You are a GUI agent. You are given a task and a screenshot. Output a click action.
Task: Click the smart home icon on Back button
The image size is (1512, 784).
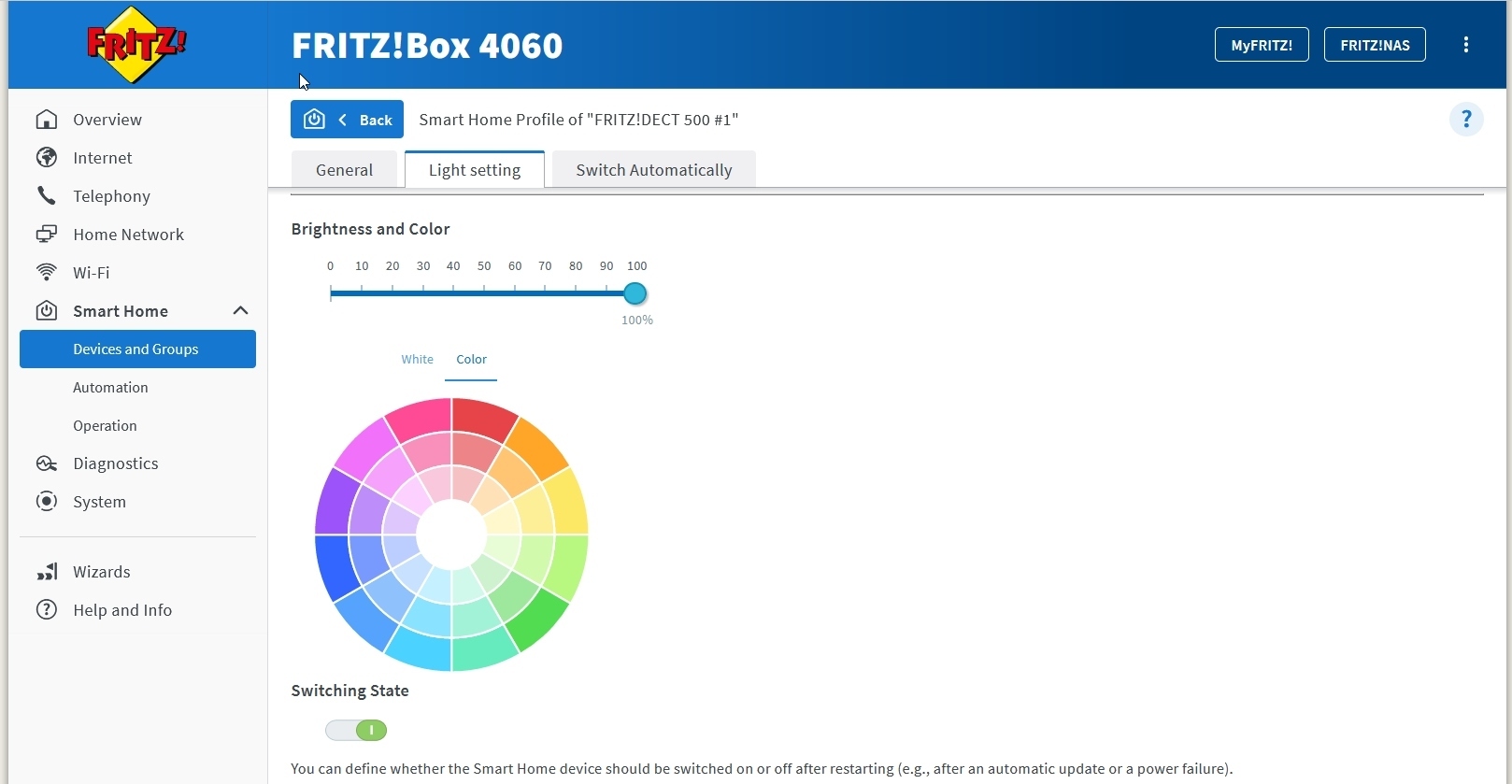pos(314,120)
